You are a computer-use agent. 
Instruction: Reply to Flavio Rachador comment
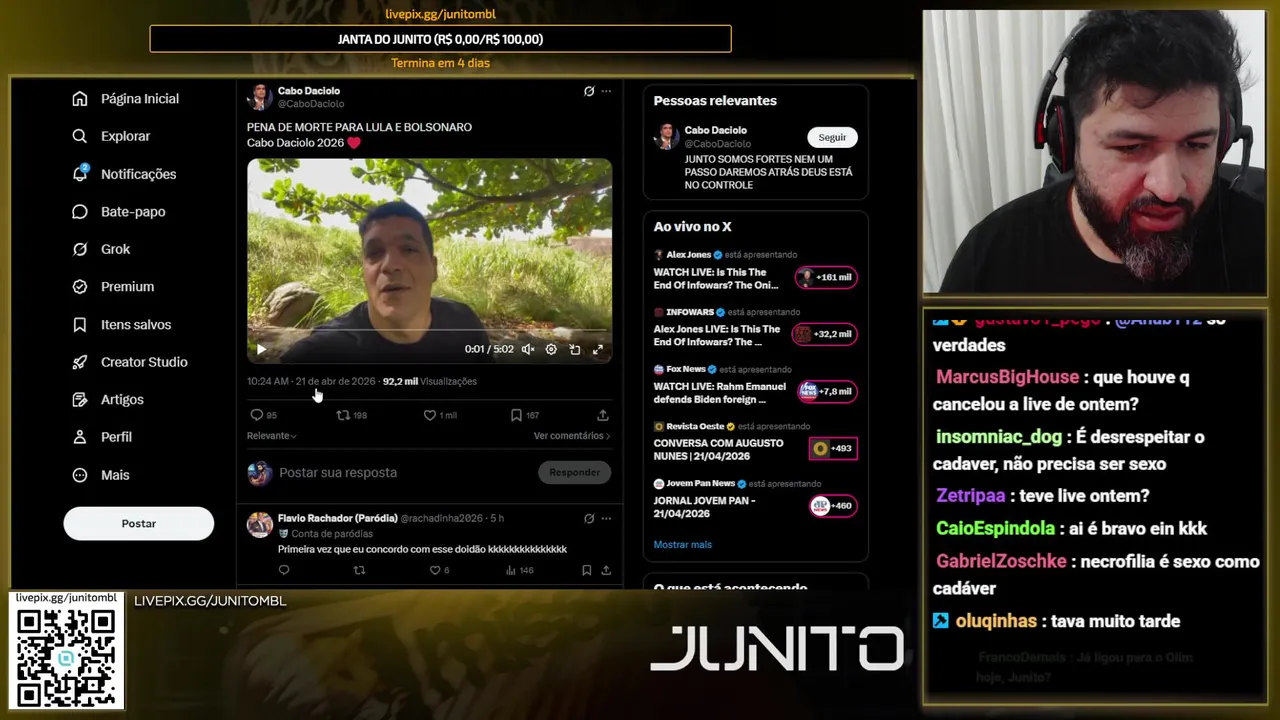coord(284,570)
